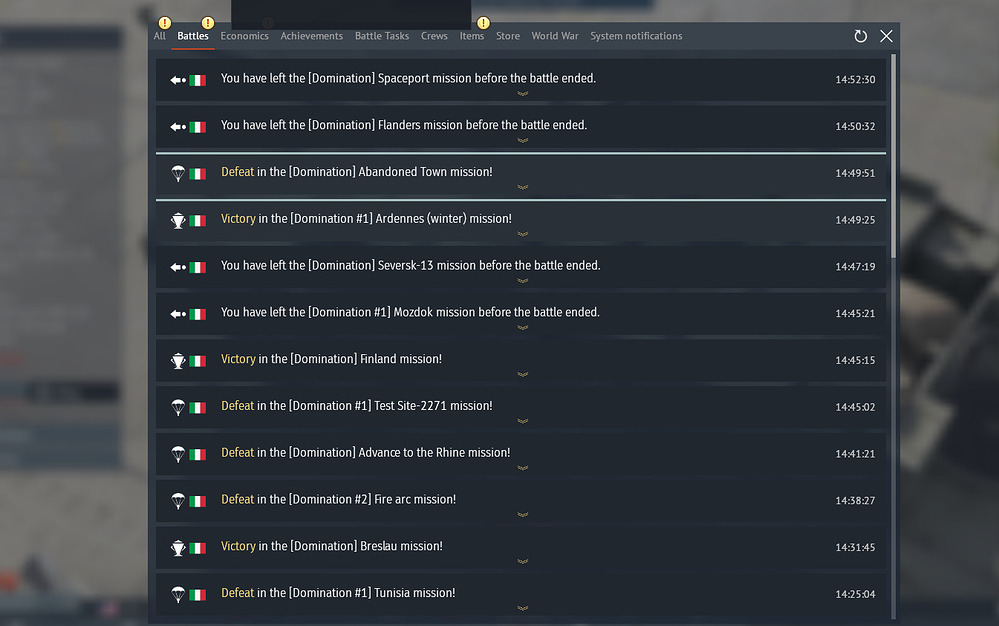
Task: Expand the Mozdok entry chevron
Action: 522,327
